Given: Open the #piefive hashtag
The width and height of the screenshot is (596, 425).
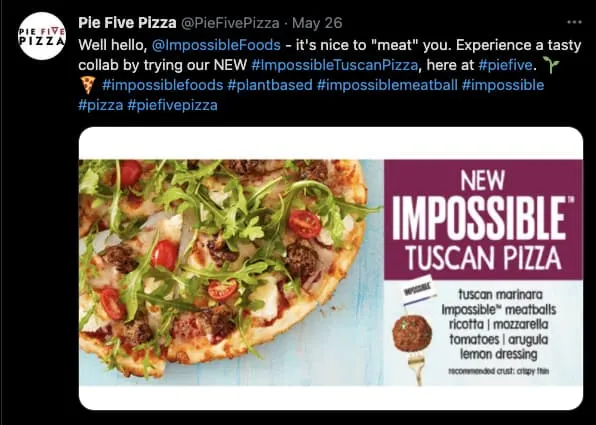Looking at the screenshot, I should pyautogui.click(x=506, y=65).
